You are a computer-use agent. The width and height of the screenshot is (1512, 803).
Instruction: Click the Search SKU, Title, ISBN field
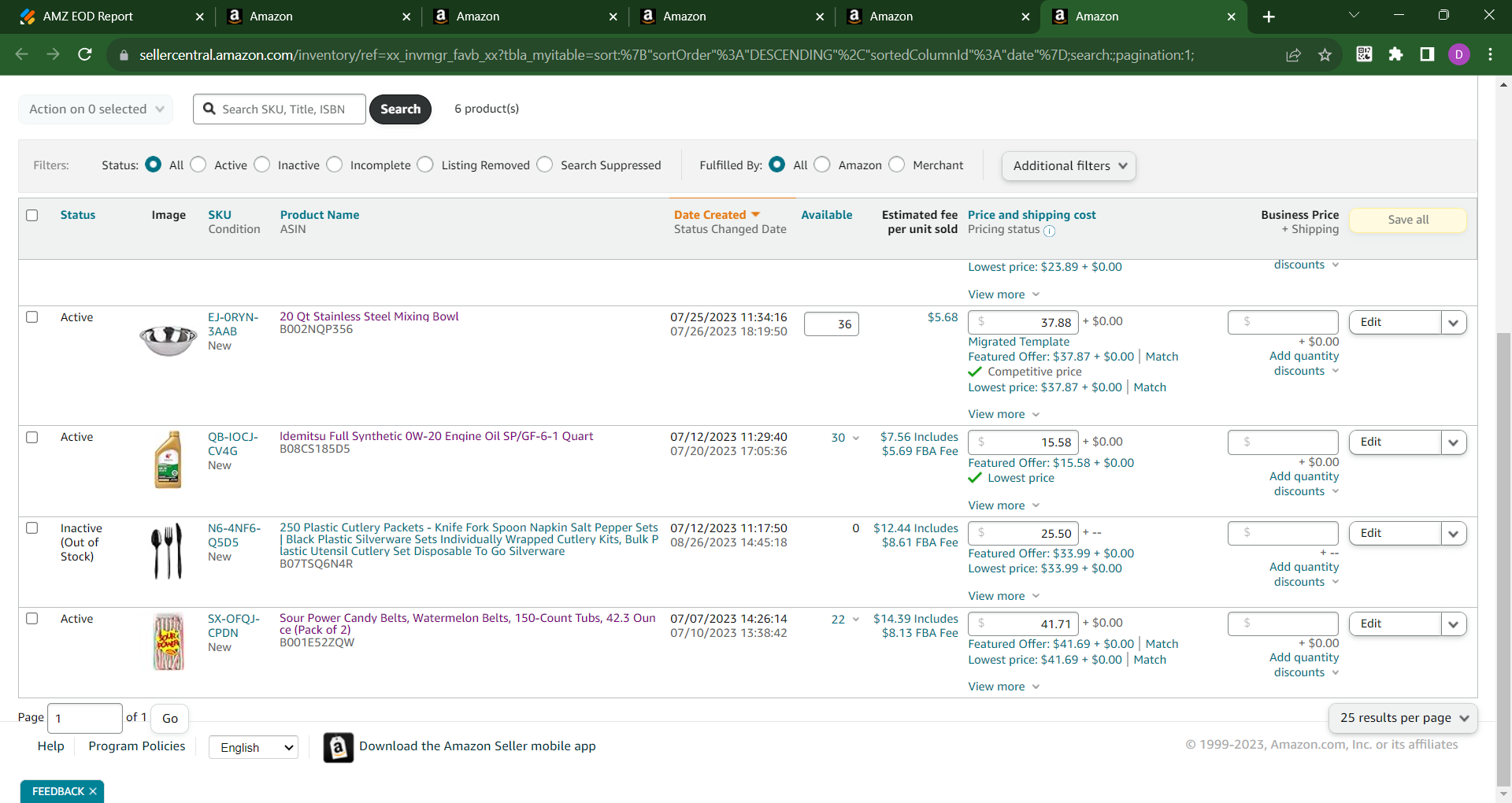click(x=280, y=109)
